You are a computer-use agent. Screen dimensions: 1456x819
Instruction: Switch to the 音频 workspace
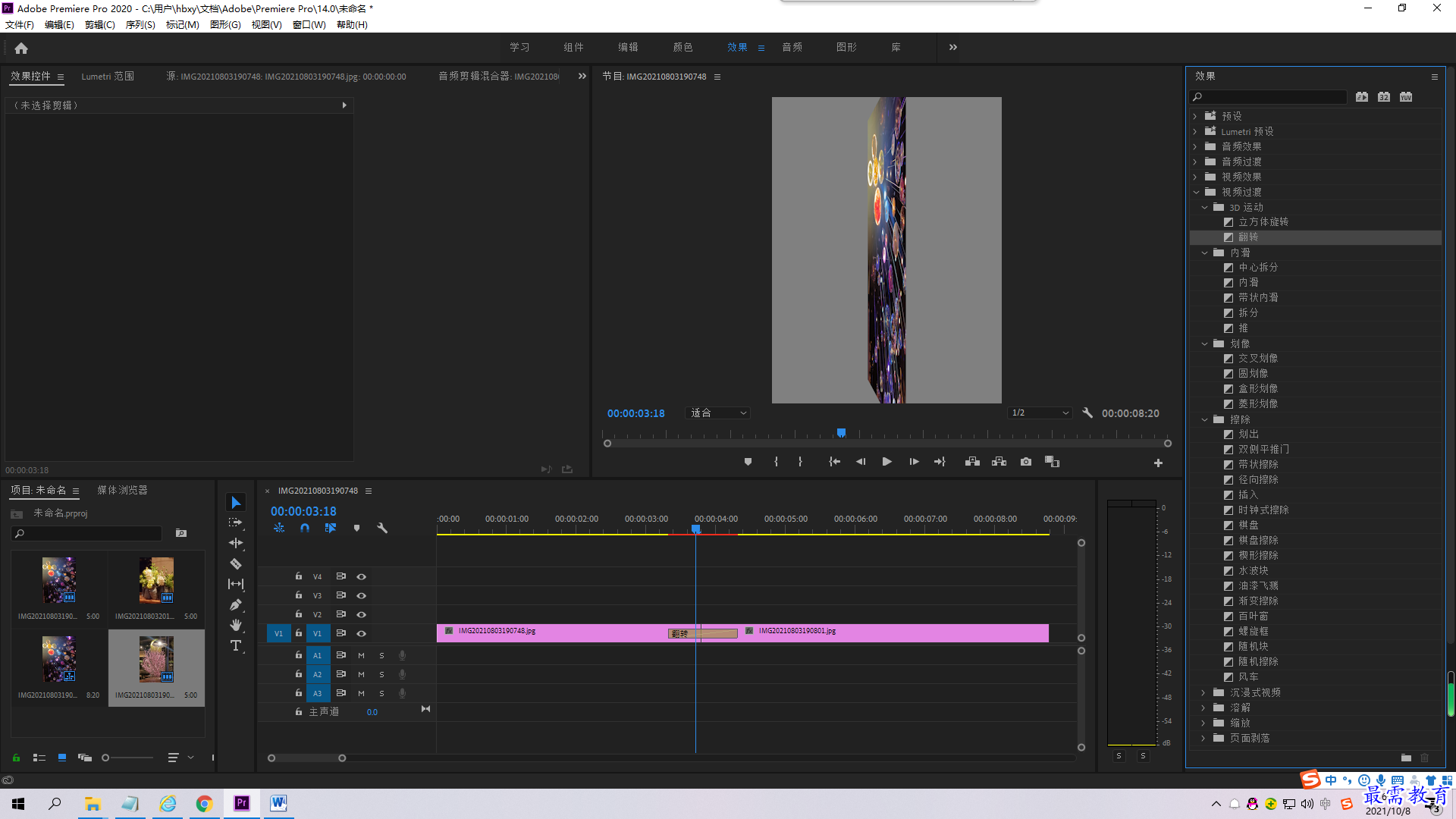click(792, 47)
